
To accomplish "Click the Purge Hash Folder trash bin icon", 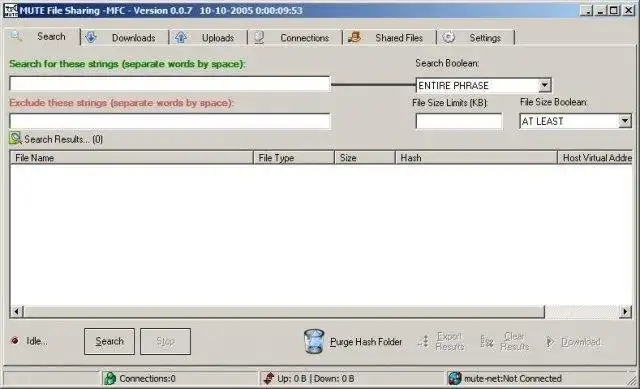I will pyautogui.click(x=314, y=341).
